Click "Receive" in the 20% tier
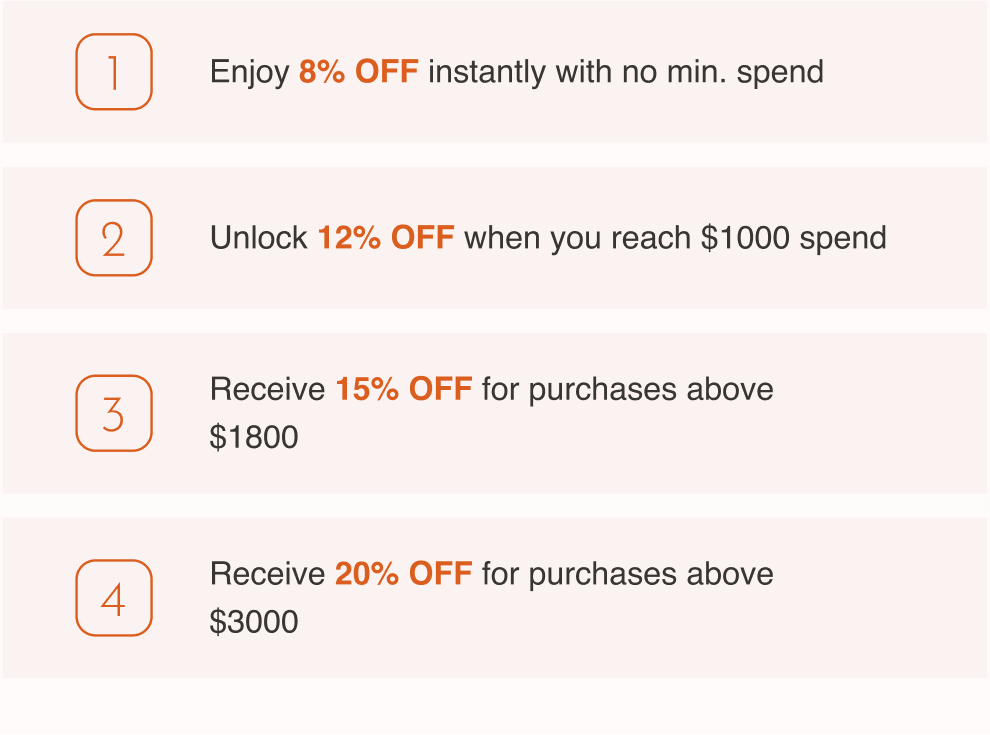 [x=267, y=574]
